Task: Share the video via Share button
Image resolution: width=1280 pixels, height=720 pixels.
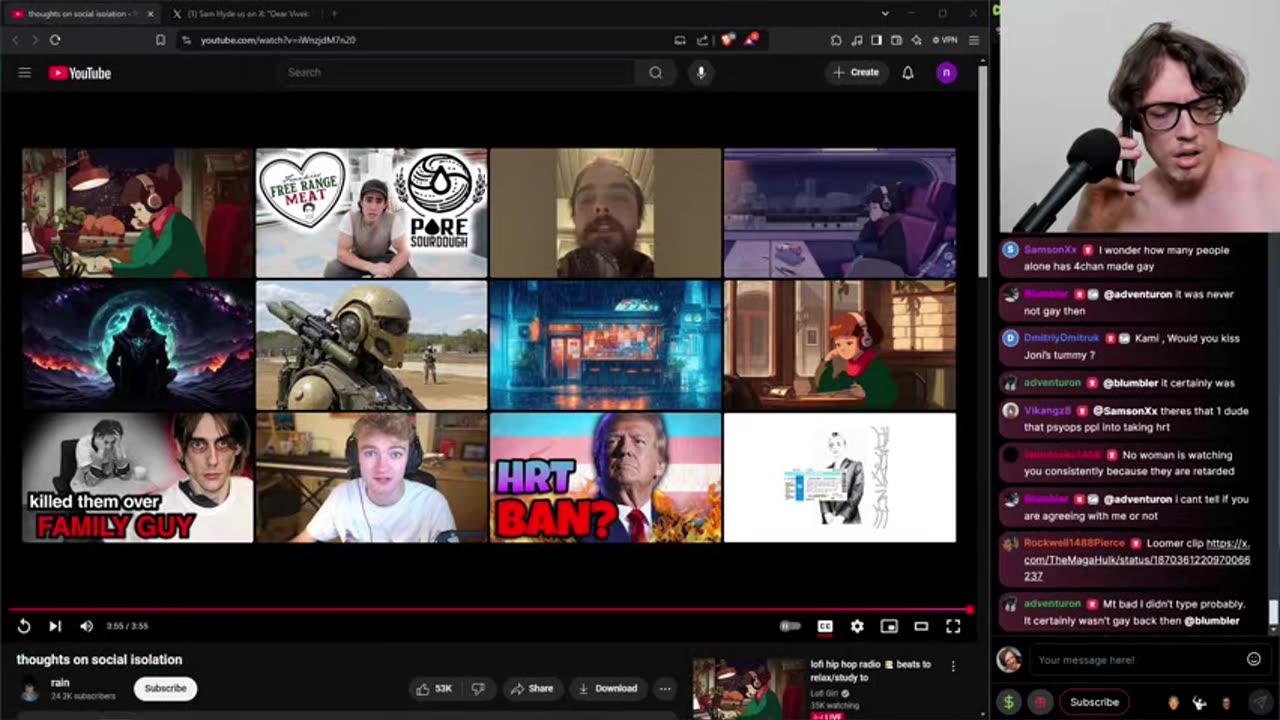Action: [x=531, y=688]
